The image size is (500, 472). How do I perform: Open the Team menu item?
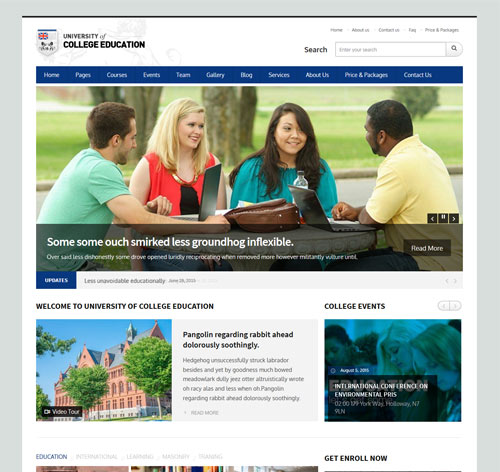(183, 75)
